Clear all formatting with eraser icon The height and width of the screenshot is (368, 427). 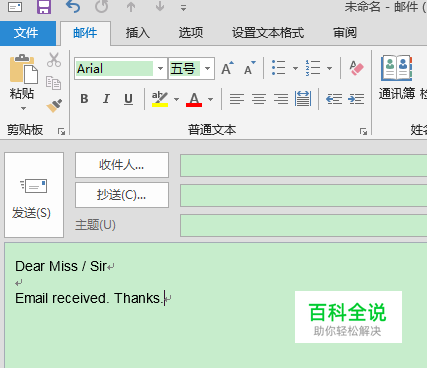click(356, 68)
